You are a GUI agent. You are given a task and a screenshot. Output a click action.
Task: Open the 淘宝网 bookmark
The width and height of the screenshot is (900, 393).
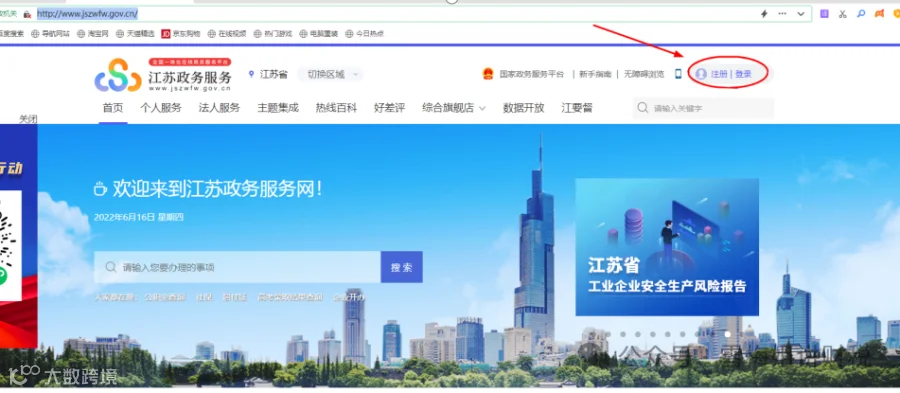(93, 34)
